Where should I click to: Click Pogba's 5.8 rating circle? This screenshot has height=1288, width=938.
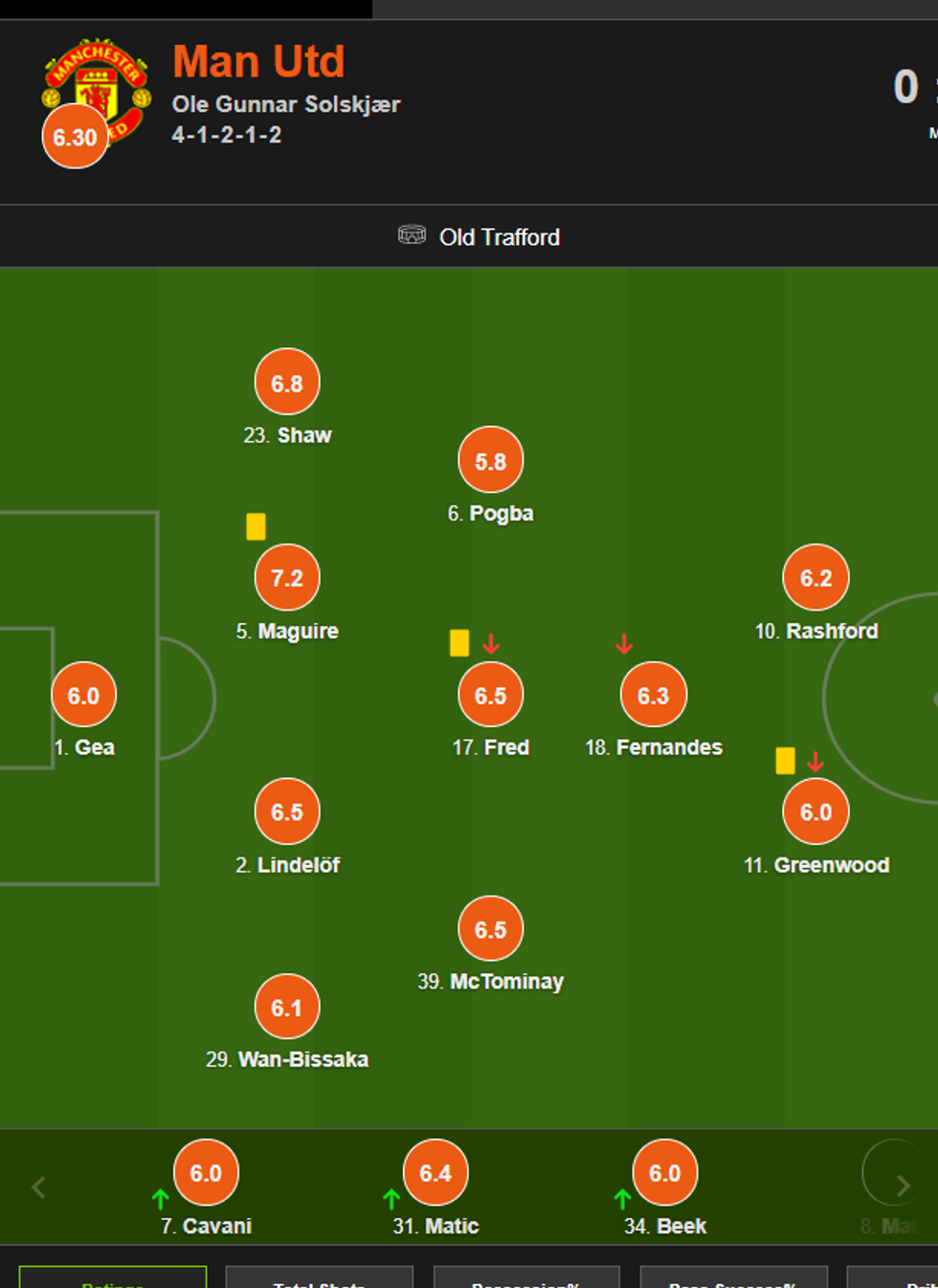tap(491, 461)
